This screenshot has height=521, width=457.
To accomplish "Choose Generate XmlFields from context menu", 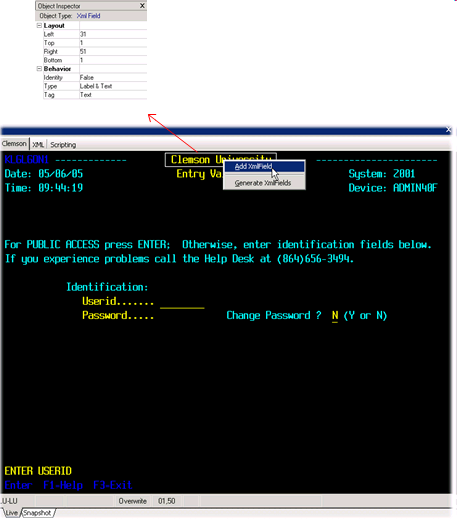I will (264, 183).
